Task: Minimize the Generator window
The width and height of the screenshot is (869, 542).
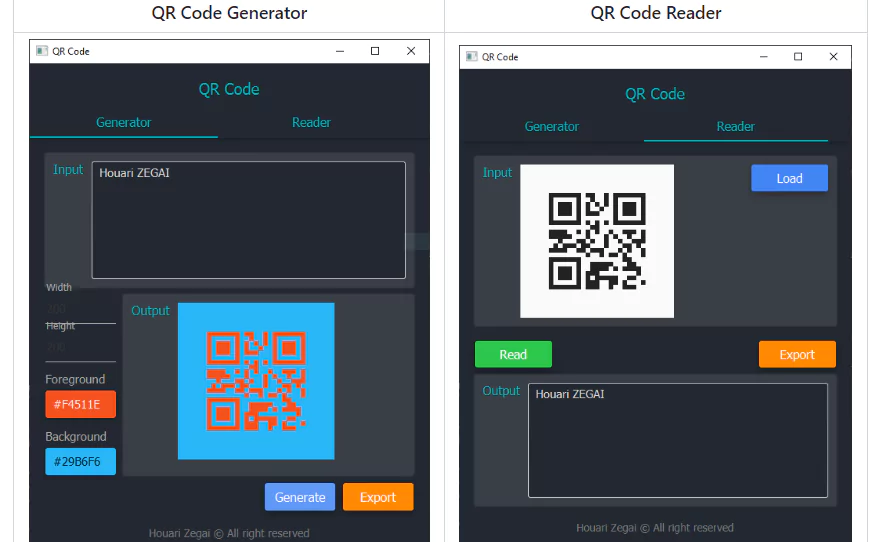Action: pyautogui.click(x=340, y=51)
